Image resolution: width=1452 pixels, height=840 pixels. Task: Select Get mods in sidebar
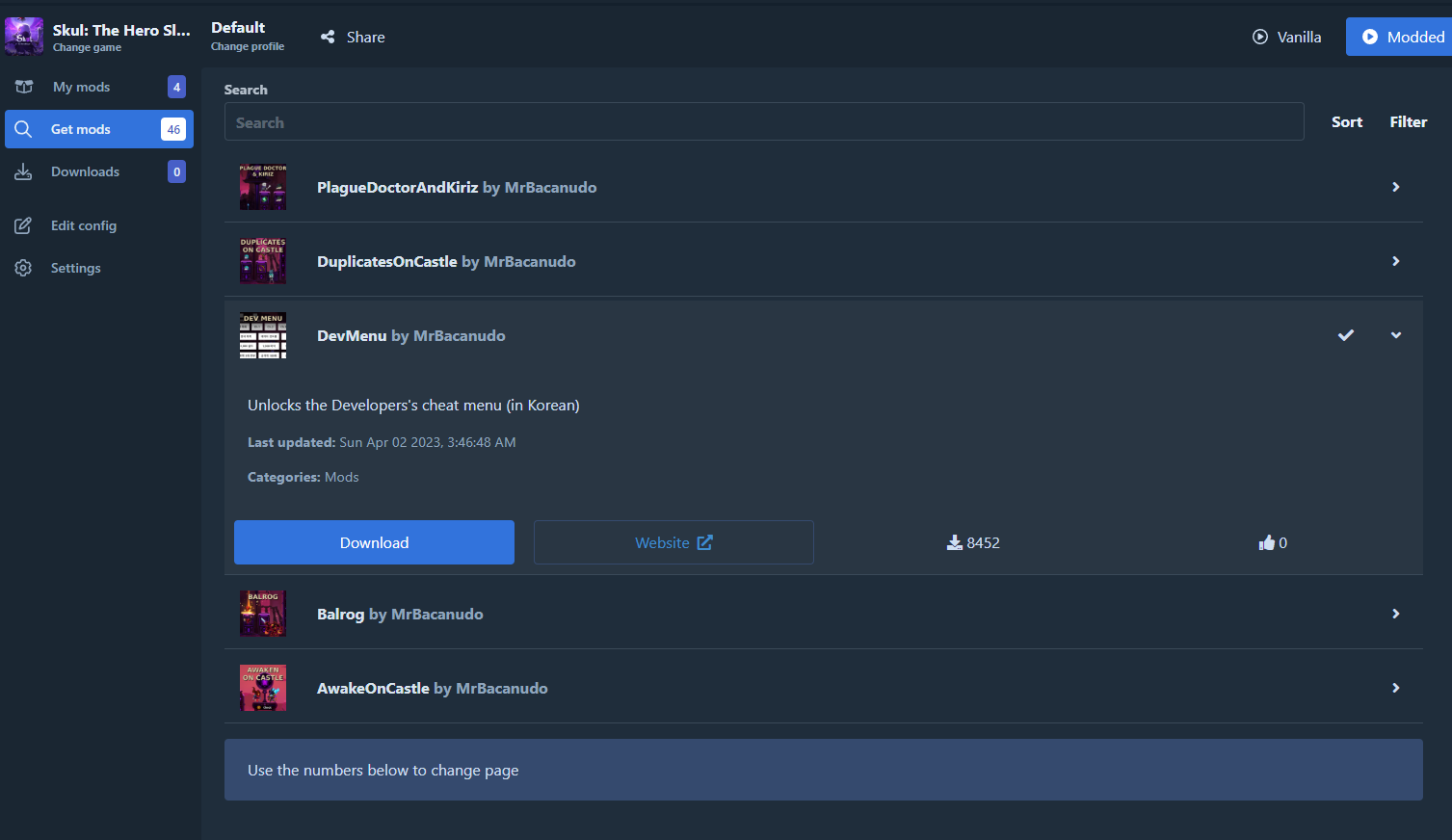pos(99,129)
